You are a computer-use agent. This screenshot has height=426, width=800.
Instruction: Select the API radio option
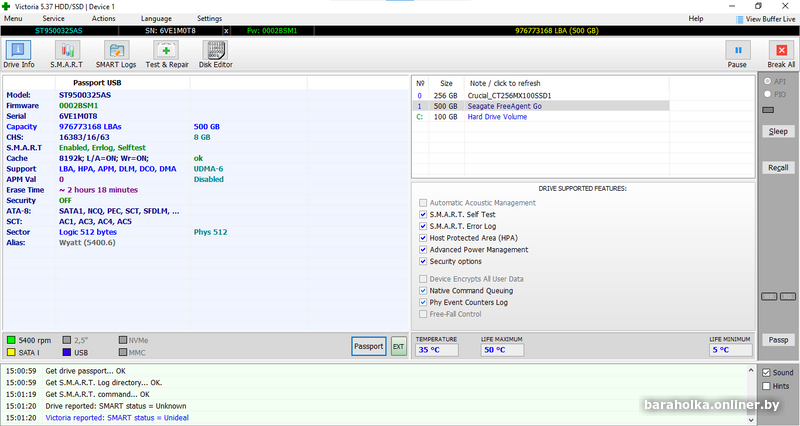[767, 81]
